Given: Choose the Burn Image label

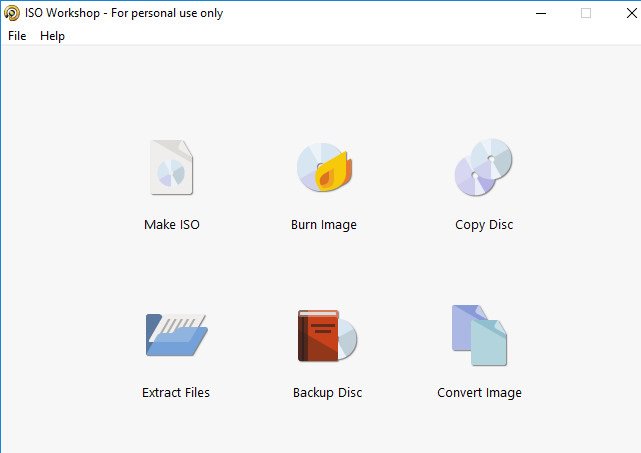Looking at the screenshot, I should tap(324, 225).
